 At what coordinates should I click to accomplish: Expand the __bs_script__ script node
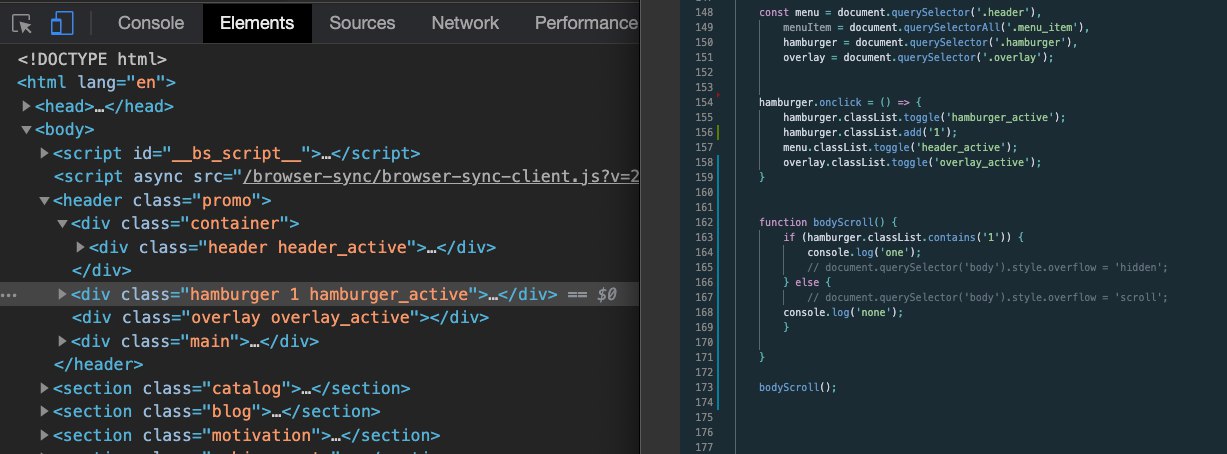(x=44, y=153)
